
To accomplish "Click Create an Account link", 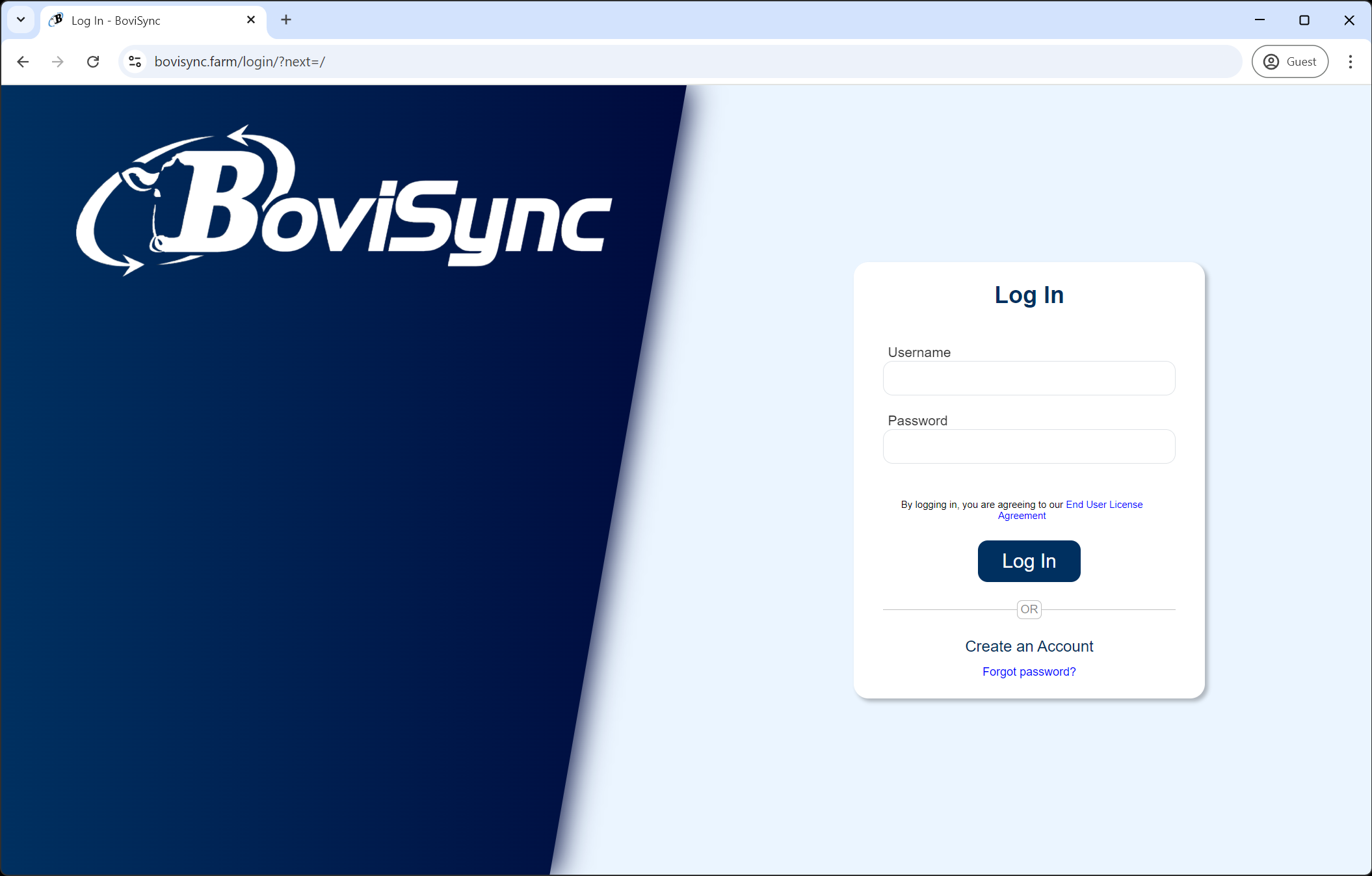I will pyautogui.click(x=1029, y=646).
